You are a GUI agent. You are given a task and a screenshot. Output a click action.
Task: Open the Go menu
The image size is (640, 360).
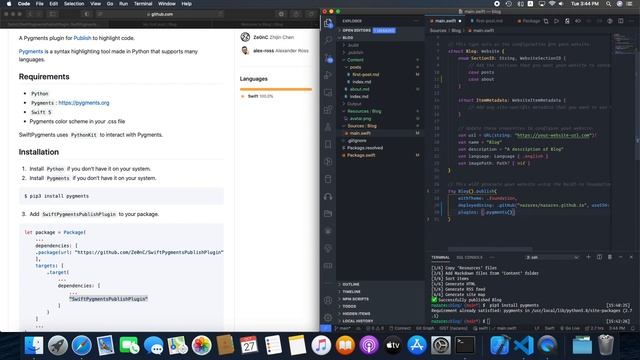110,4
